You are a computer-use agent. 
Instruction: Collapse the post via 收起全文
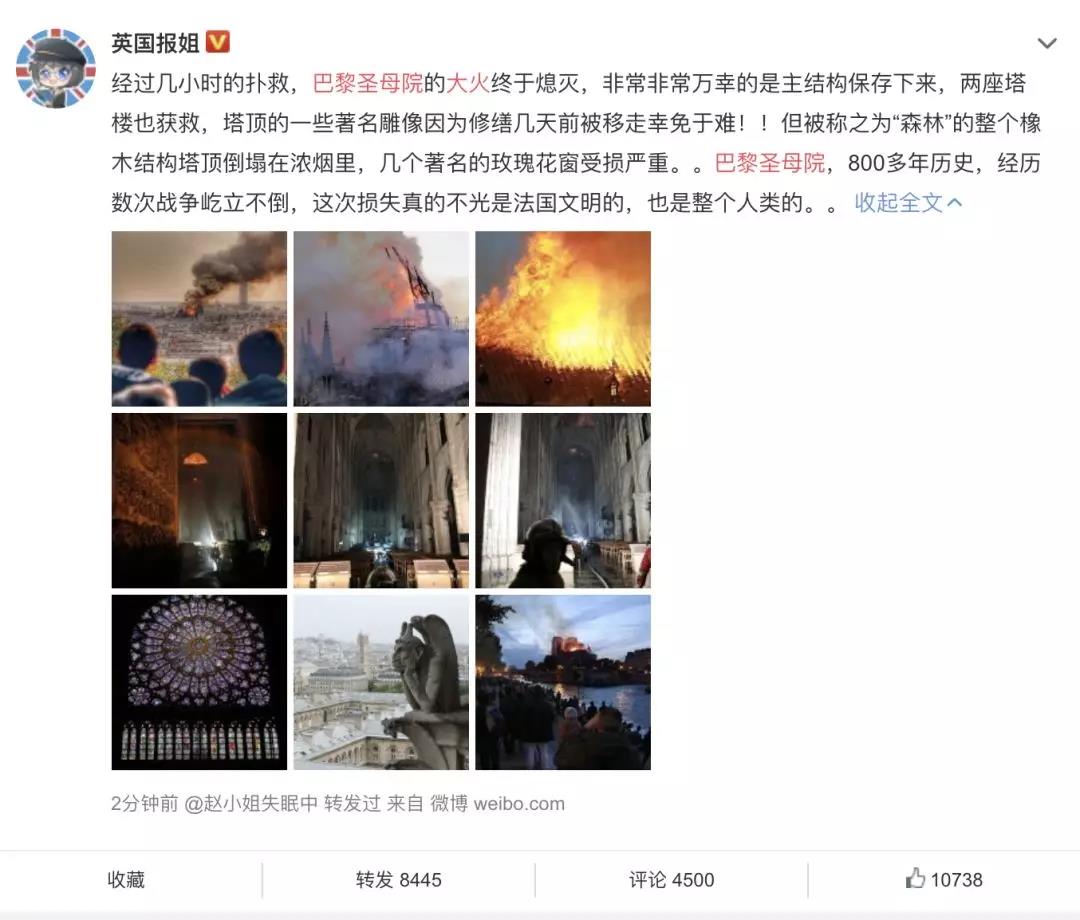click(x=908, y=202)
